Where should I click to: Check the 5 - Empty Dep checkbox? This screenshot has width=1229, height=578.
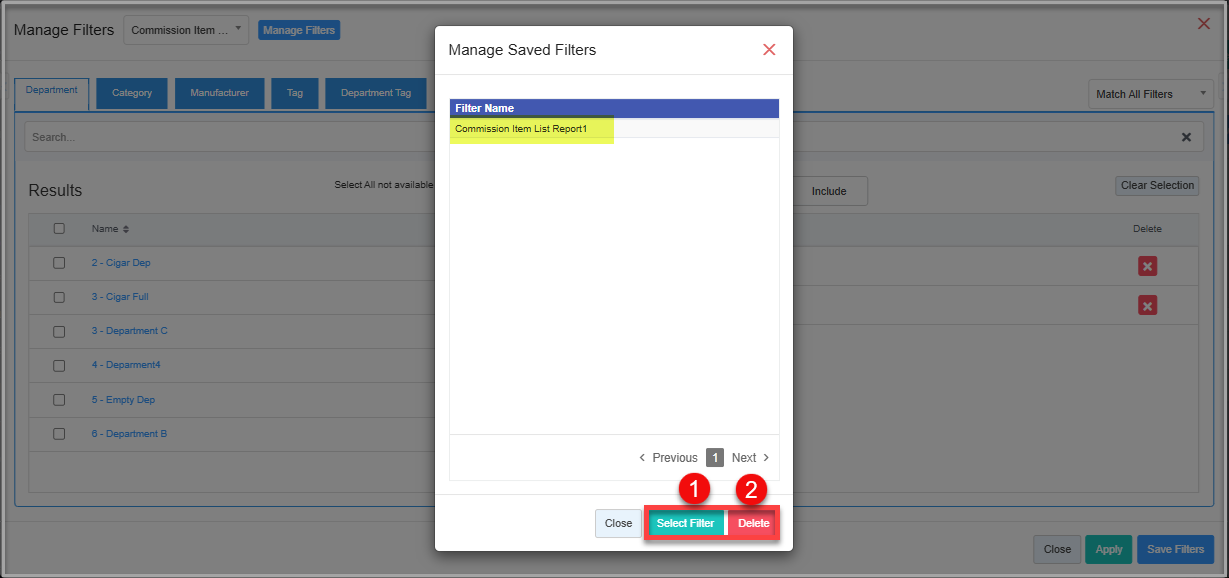pos(59,400)
